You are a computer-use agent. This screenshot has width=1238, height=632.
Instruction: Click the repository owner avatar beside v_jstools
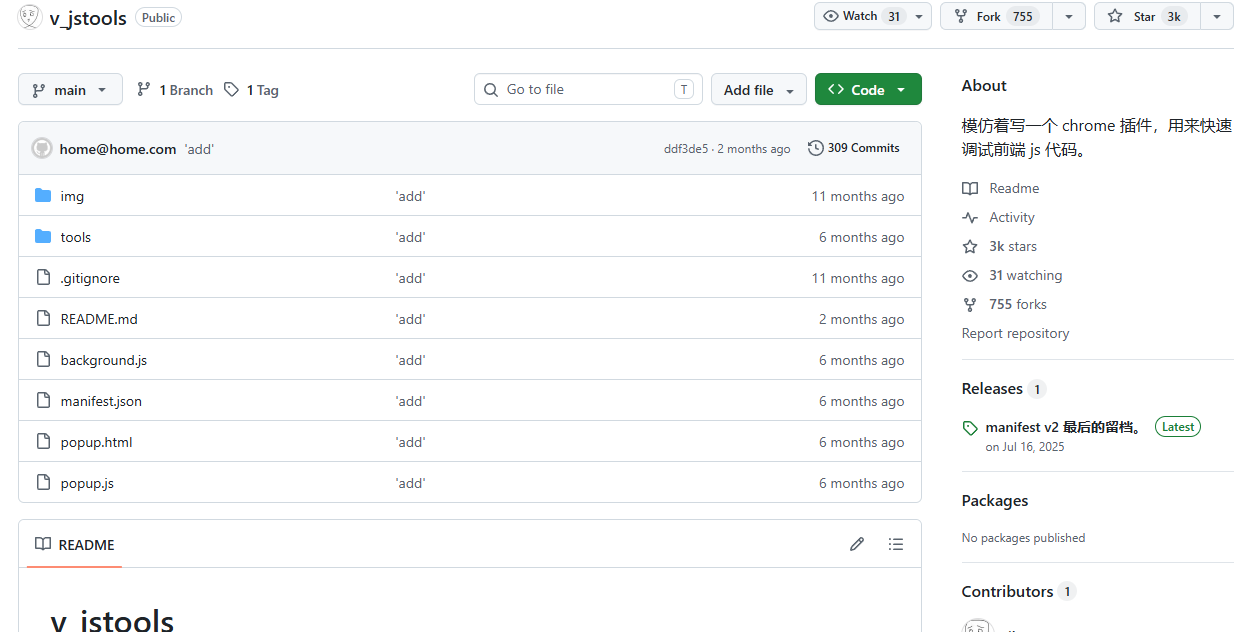coord(30,17)
